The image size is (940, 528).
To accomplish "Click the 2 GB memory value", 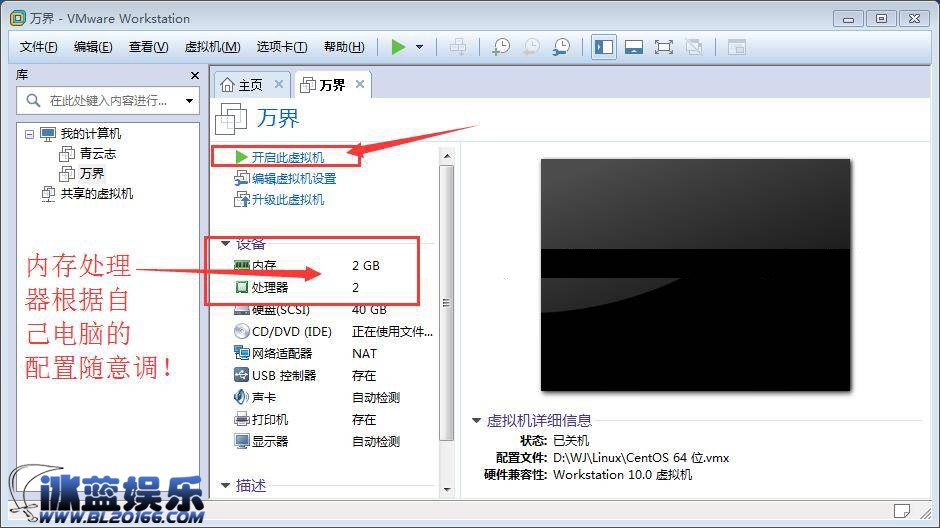I will click(x=366, y=265).
